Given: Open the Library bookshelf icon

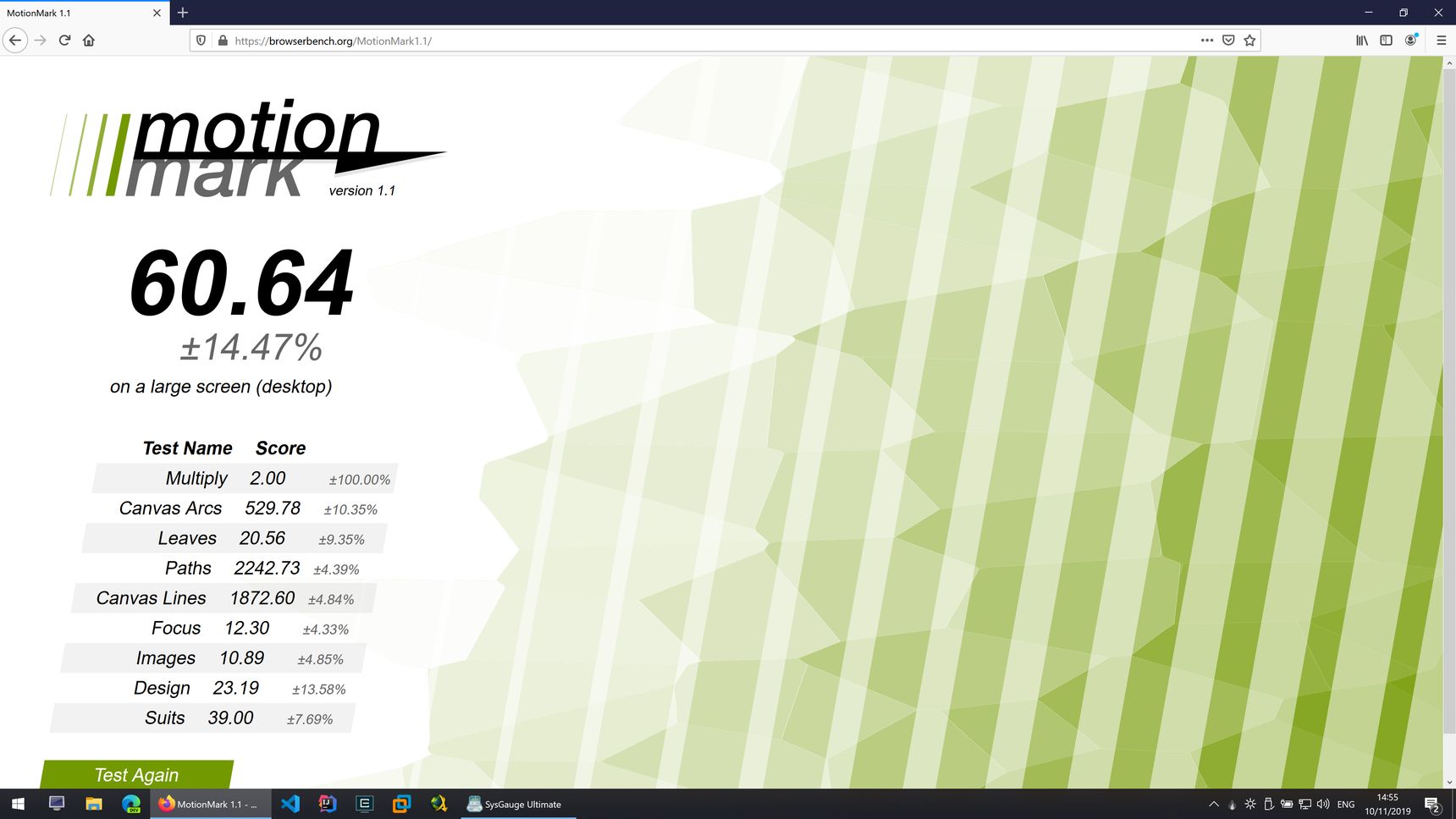Looking at the screenshot, I should coord(1362,40).
